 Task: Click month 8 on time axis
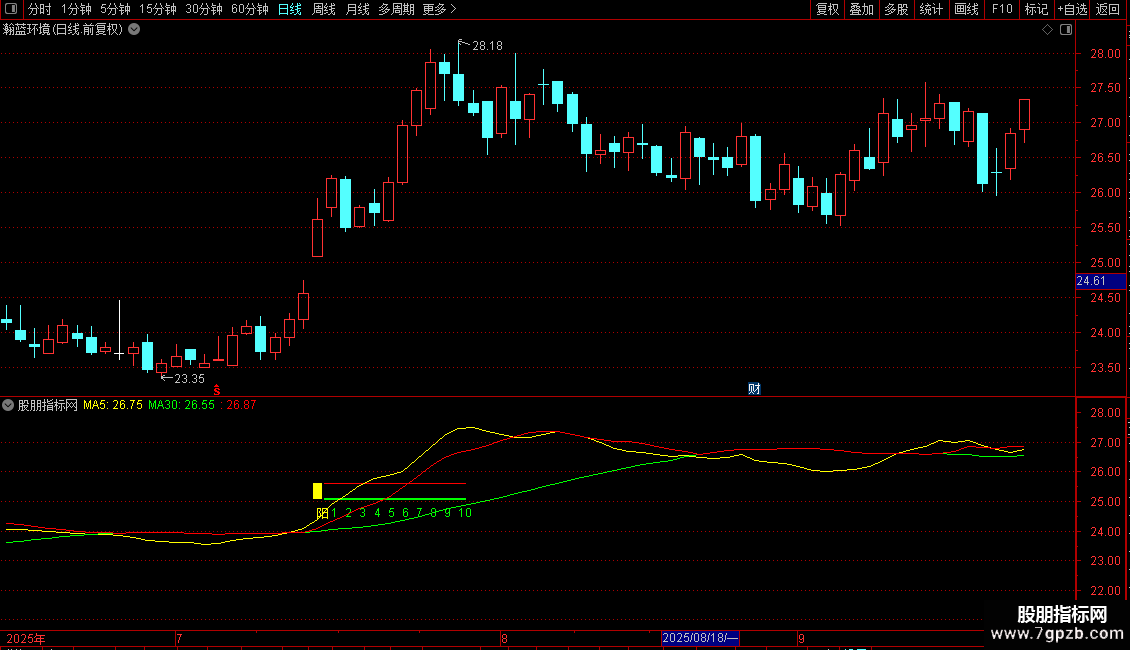(504, 638)
